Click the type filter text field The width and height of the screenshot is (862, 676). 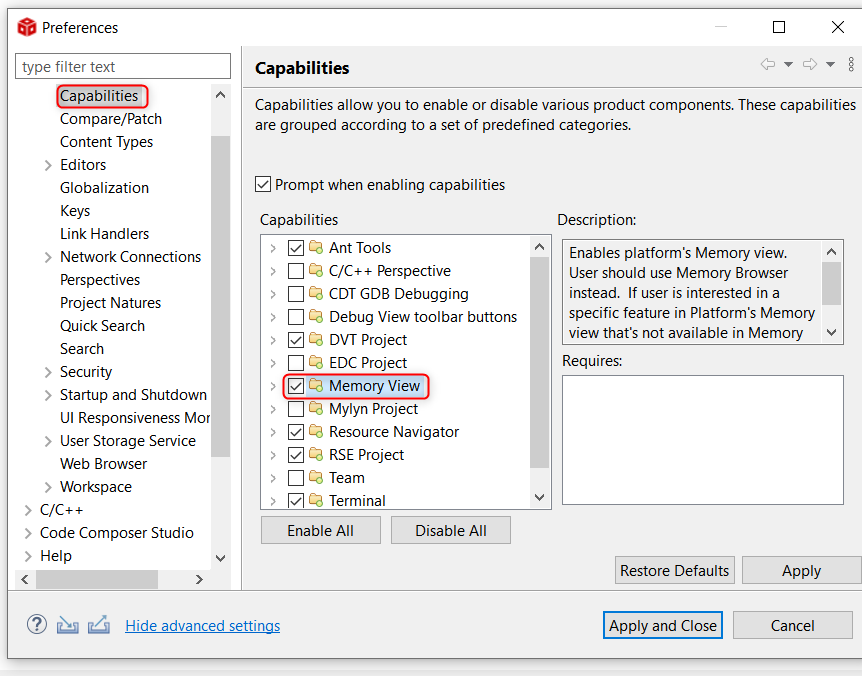pyautogui.click(x=122, y=67)
